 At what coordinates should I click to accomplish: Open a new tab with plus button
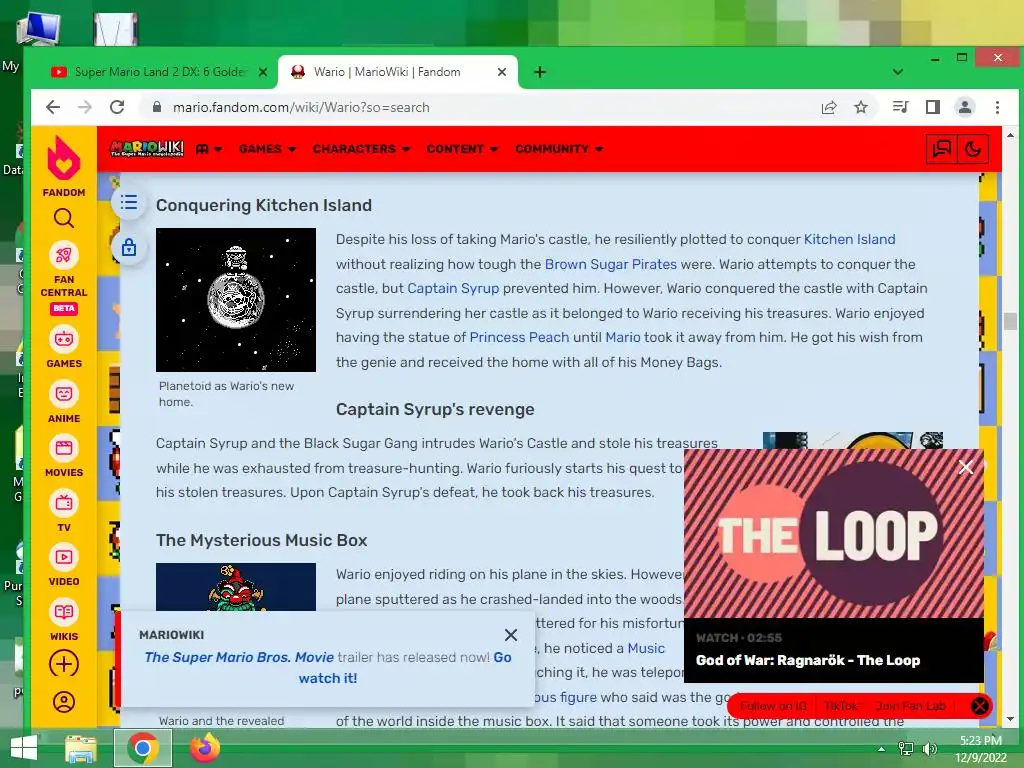pyautogui.click(x=539, y=72)
